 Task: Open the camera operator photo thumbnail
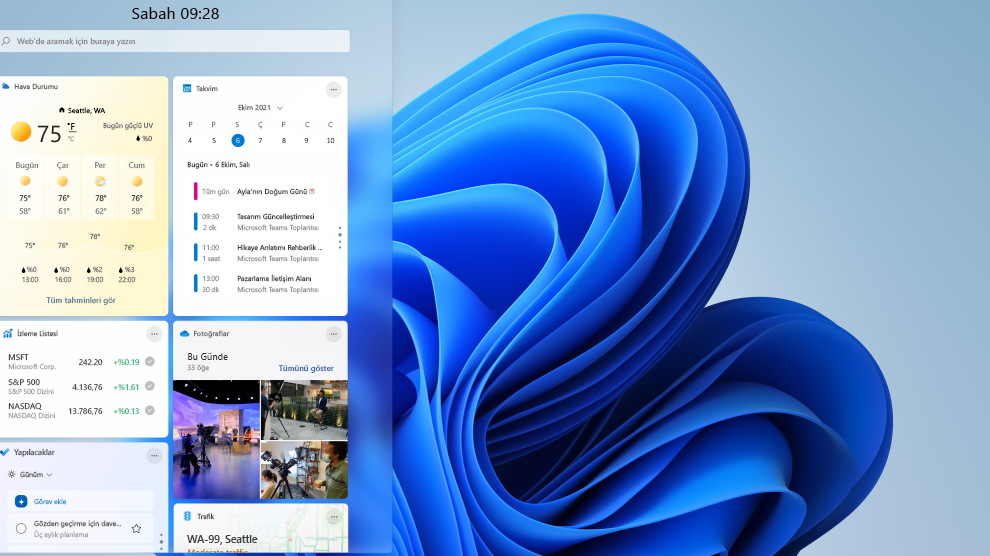tap(304, 470)
